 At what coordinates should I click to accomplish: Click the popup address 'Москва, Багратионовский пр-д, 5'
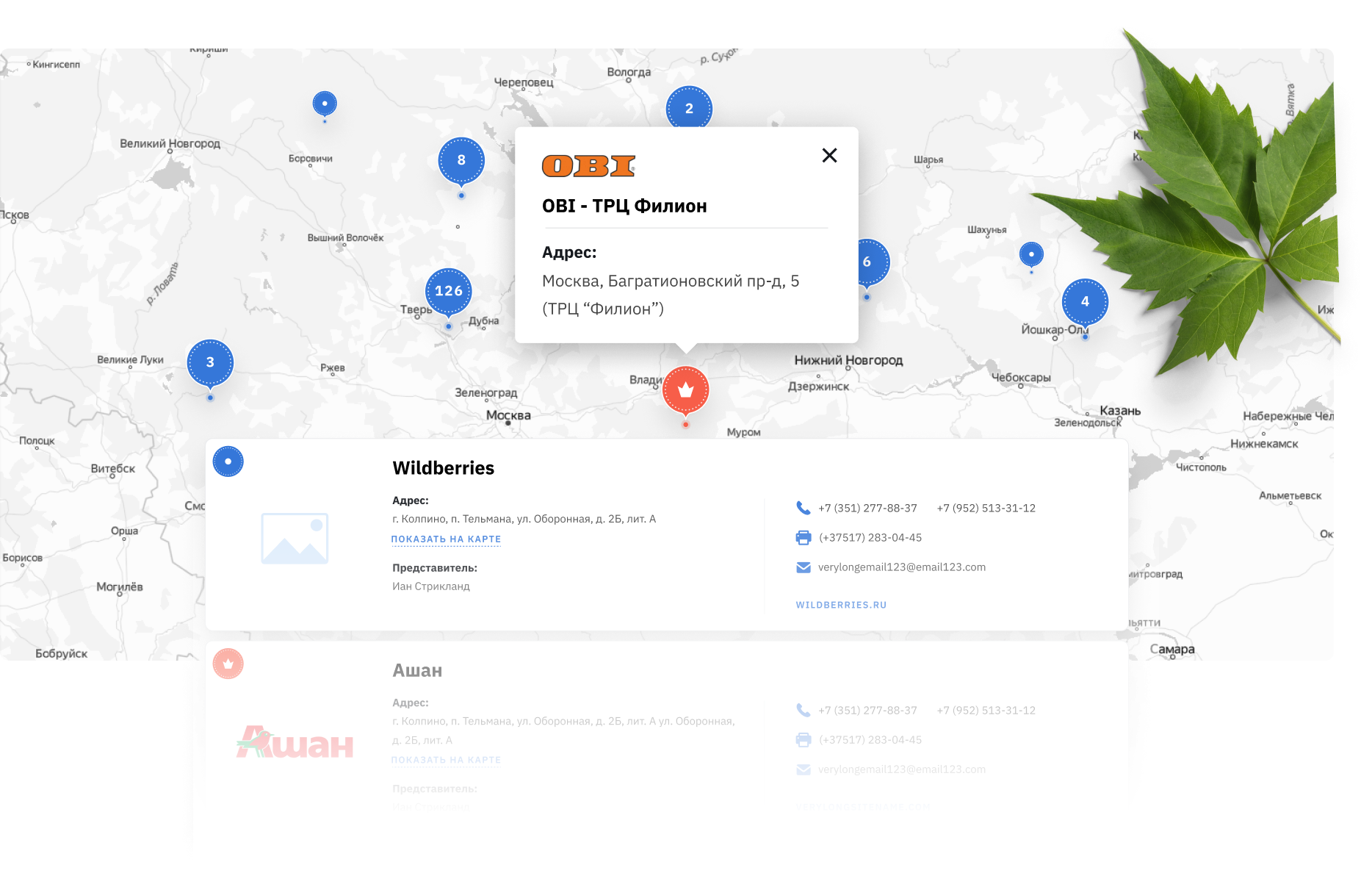point(671,281)
